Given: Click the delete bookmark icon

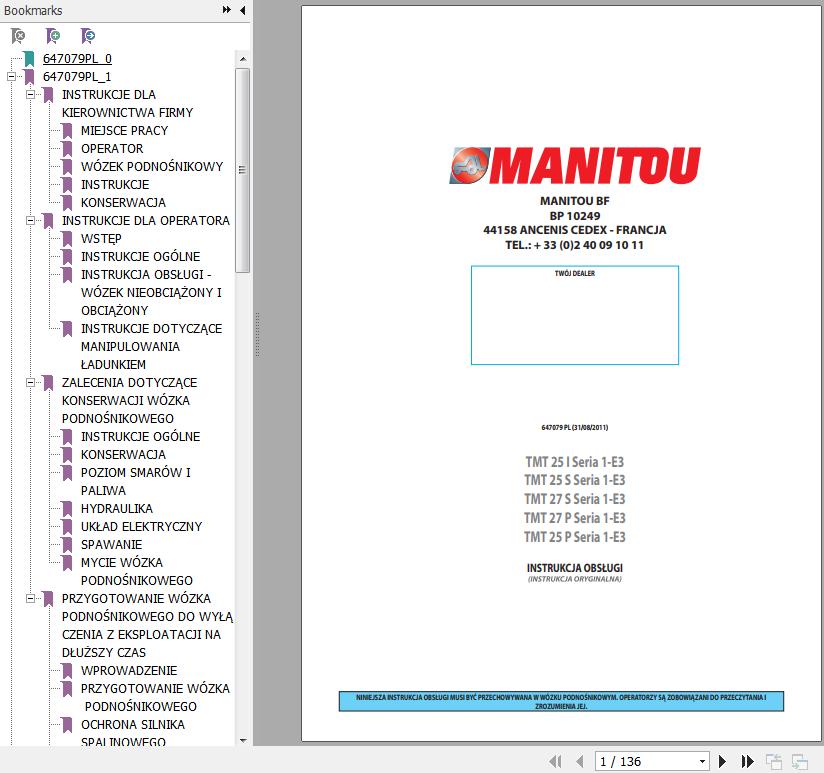Looking at the screenshot, I should pos(18,36).
